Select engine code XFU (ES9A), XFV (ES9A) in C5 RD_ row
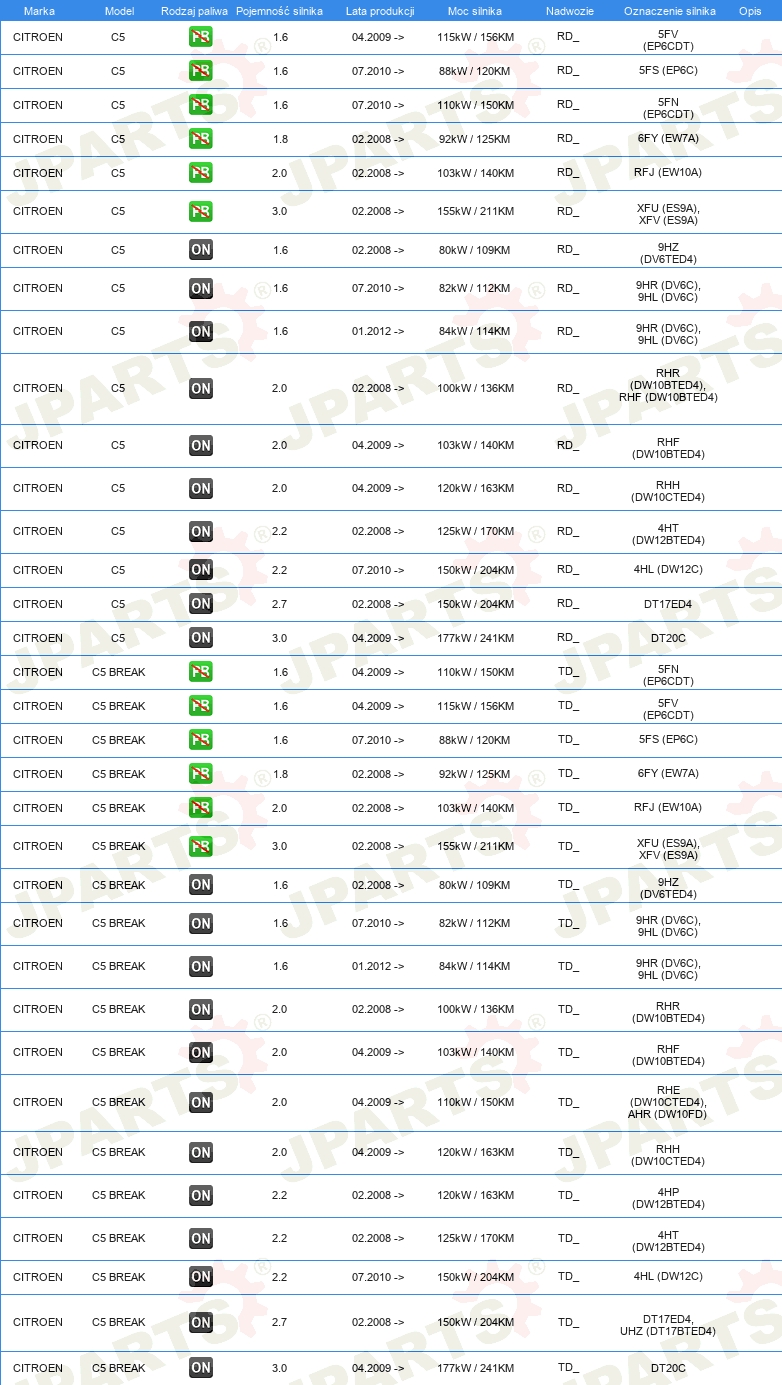The image size is (782, 1385). pos(668,214)
